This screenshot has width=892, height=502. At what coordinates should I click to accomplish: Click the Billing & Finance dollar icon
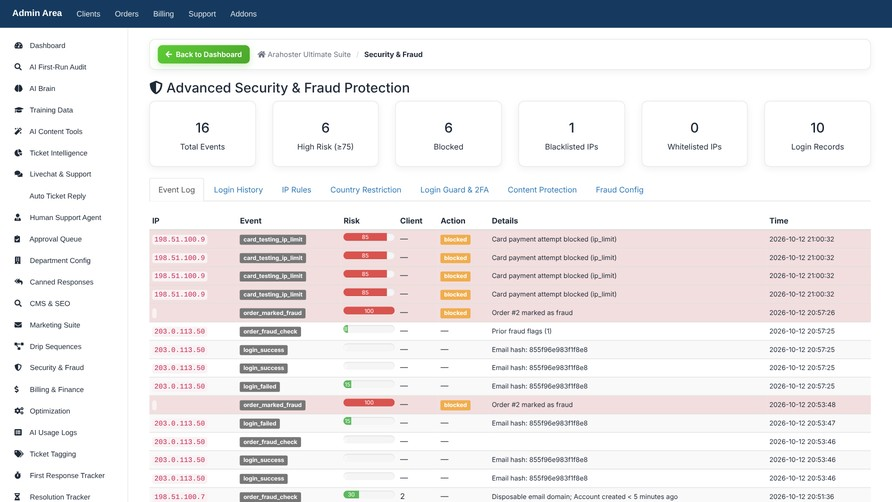16,389
